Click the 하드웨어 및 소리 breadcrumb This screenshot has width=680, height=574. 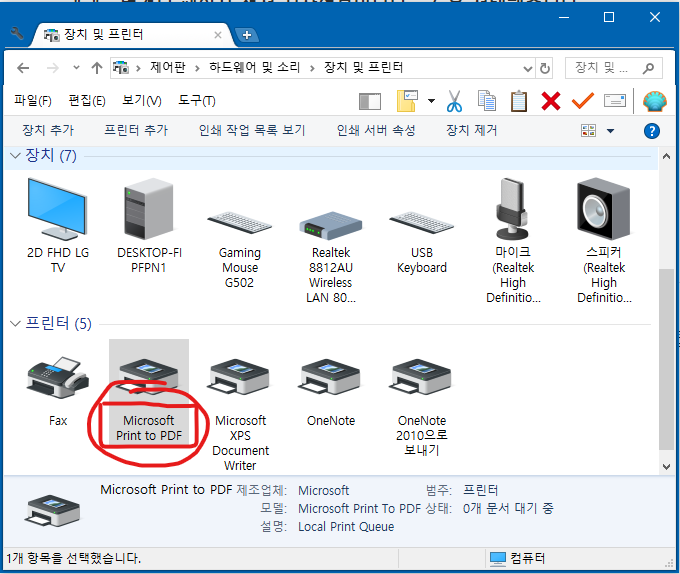point(255,68)
